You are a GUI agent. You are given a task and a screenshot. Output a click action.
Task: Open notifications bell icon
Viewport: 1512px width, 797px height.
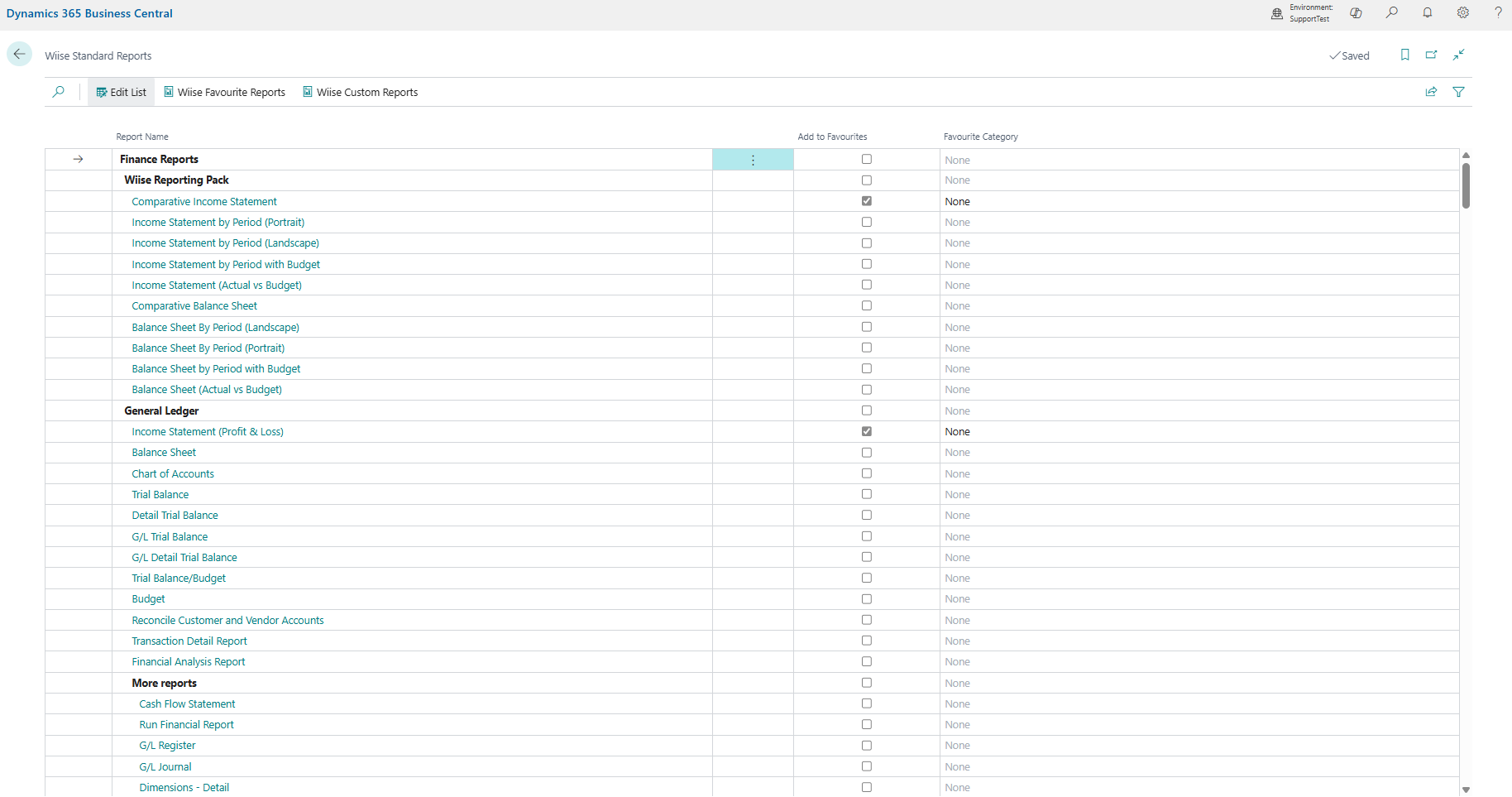tap(1428, 13)
